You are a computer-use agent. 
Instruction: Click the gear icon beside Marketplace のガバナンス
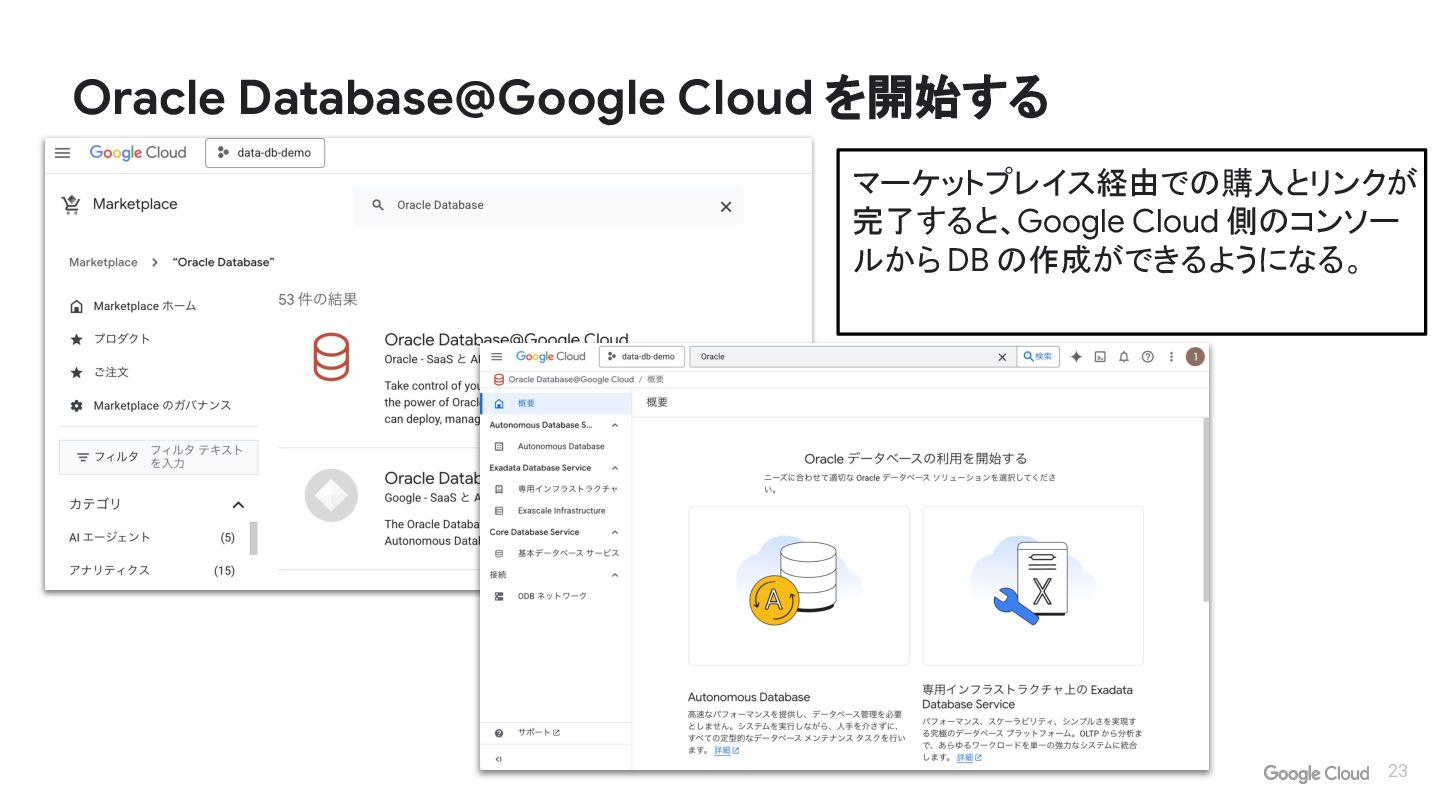pos(77,406)
